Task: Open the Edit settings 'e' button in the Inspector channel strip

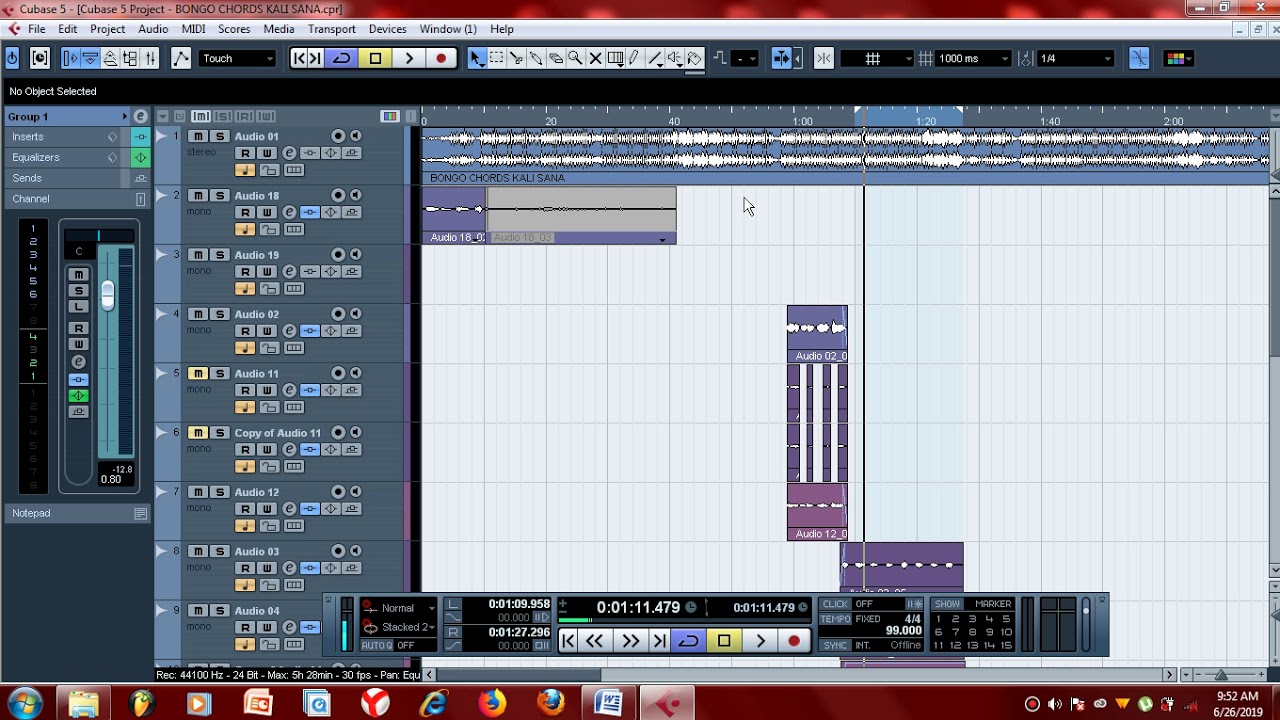Action: click(x=78, y=362)
